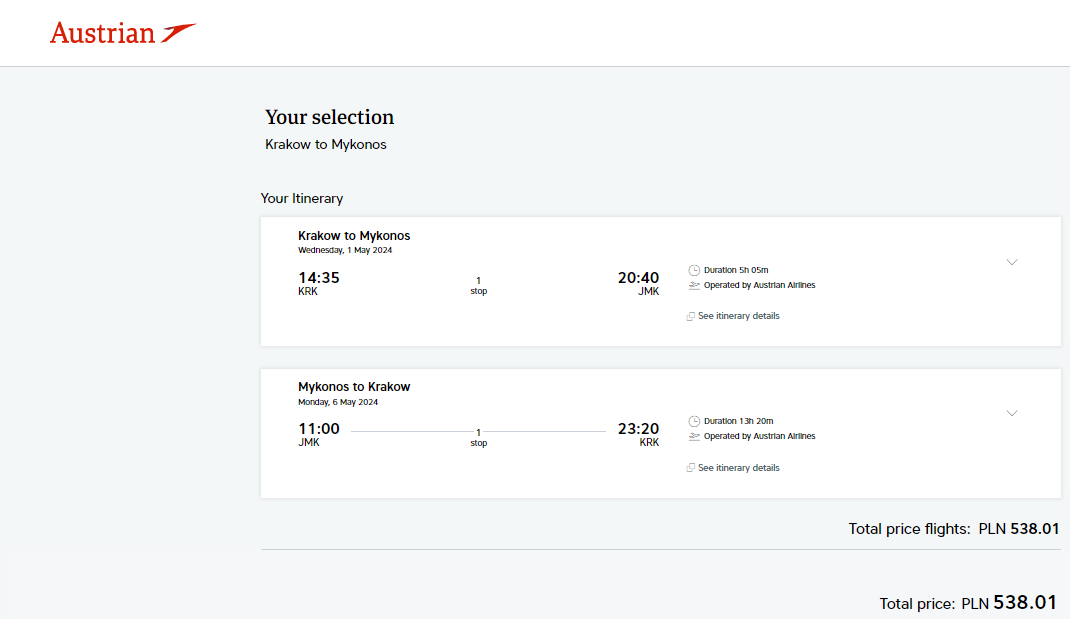This screenshot has width=1070, height=619.
Task: Click the Wednesday, 1 May 2024 date
Action: [345, 250]
